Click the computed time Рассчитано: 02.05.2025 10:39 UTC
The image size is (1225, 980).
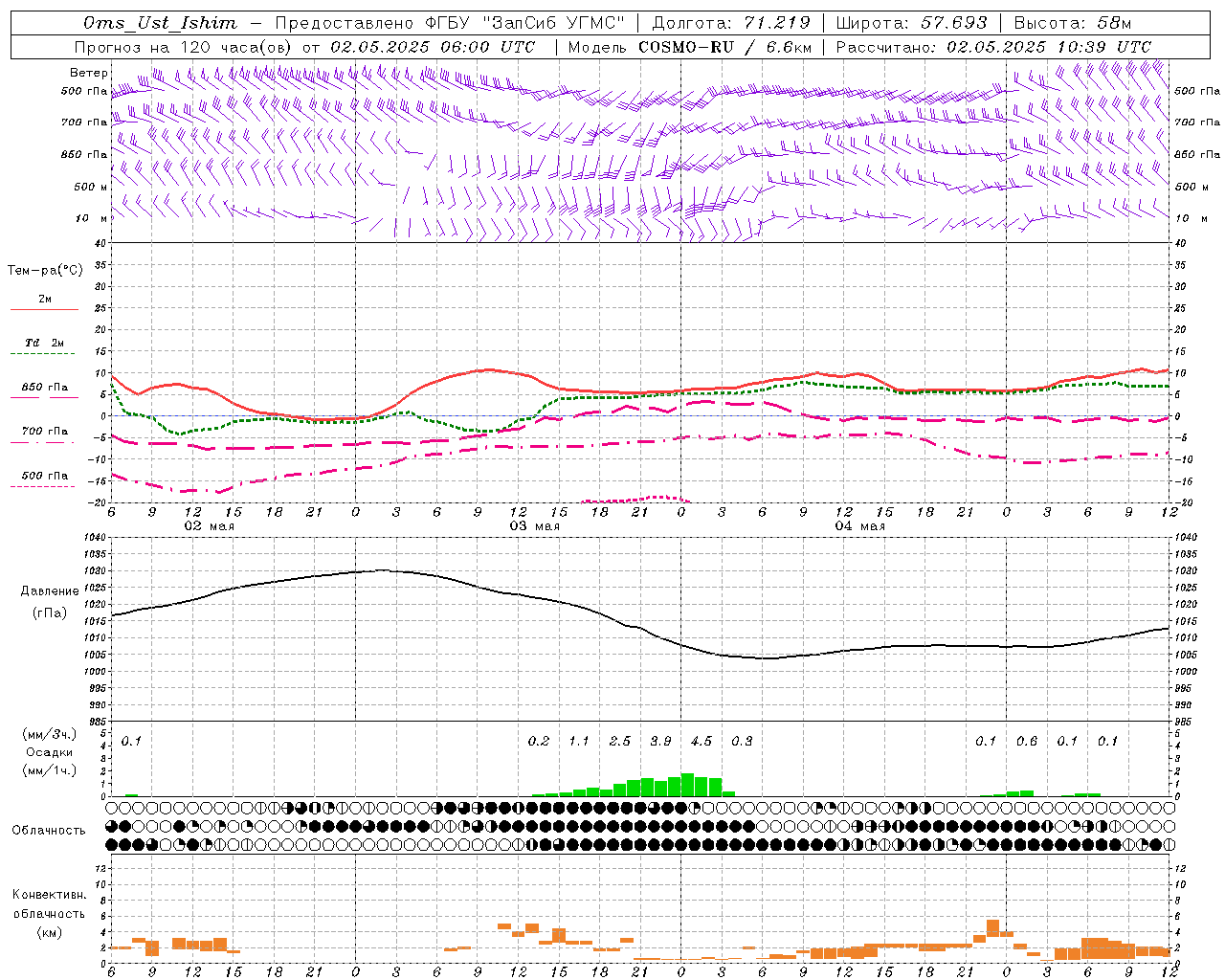(x=993, y=47)
